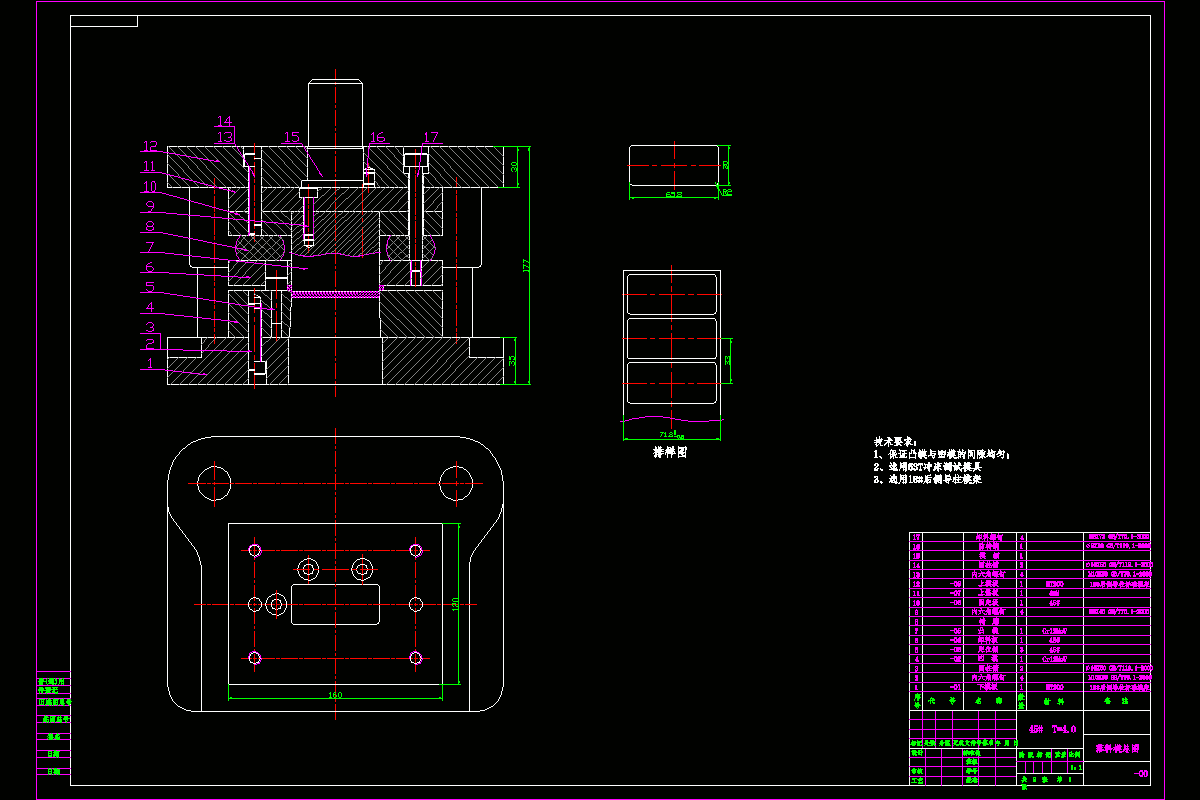This screenshot has width=1200, height=800.
Task: Select technical requirement line 3 text
Action: 927,479
